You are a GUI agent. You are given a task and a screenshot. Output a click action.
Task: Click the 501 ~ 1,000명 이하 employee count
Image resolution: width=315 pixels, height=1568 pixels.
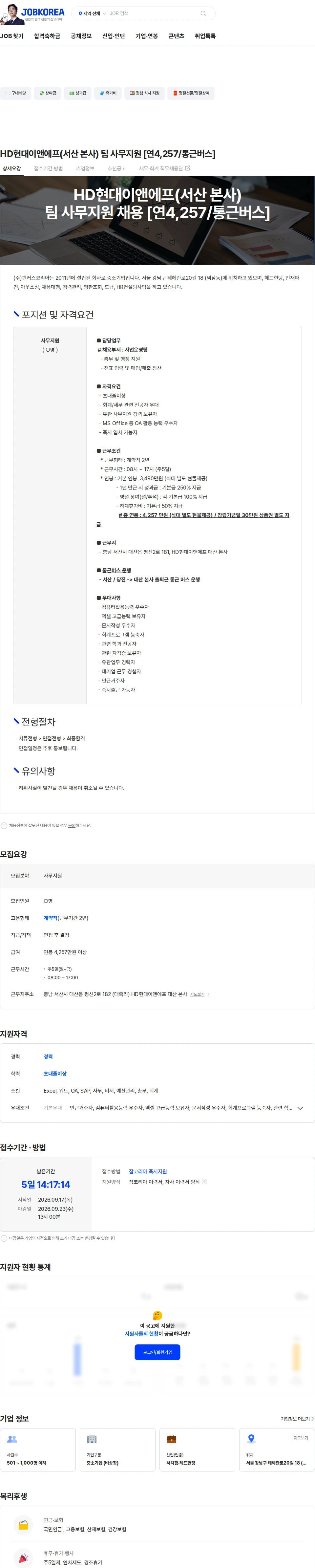coord(26,1463)
